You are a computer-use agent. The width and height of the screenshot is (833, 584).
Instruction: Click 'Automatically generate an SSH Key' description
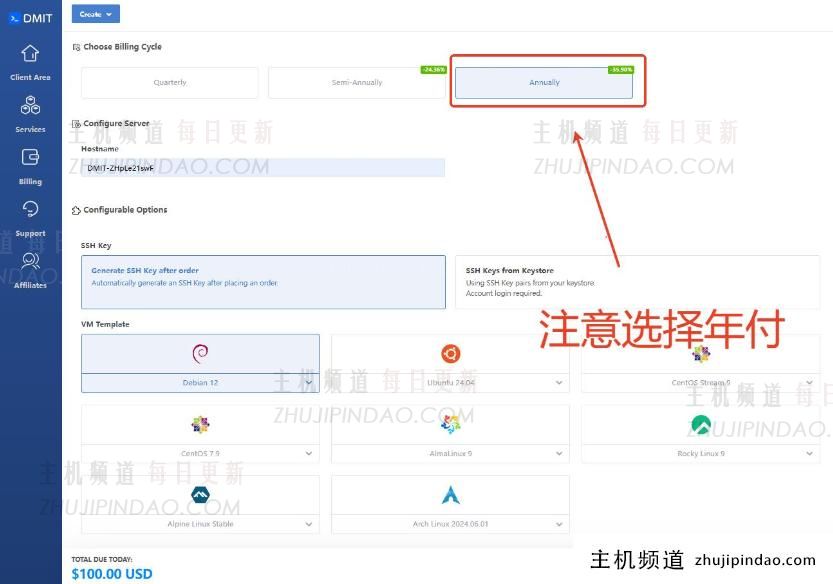184,283
